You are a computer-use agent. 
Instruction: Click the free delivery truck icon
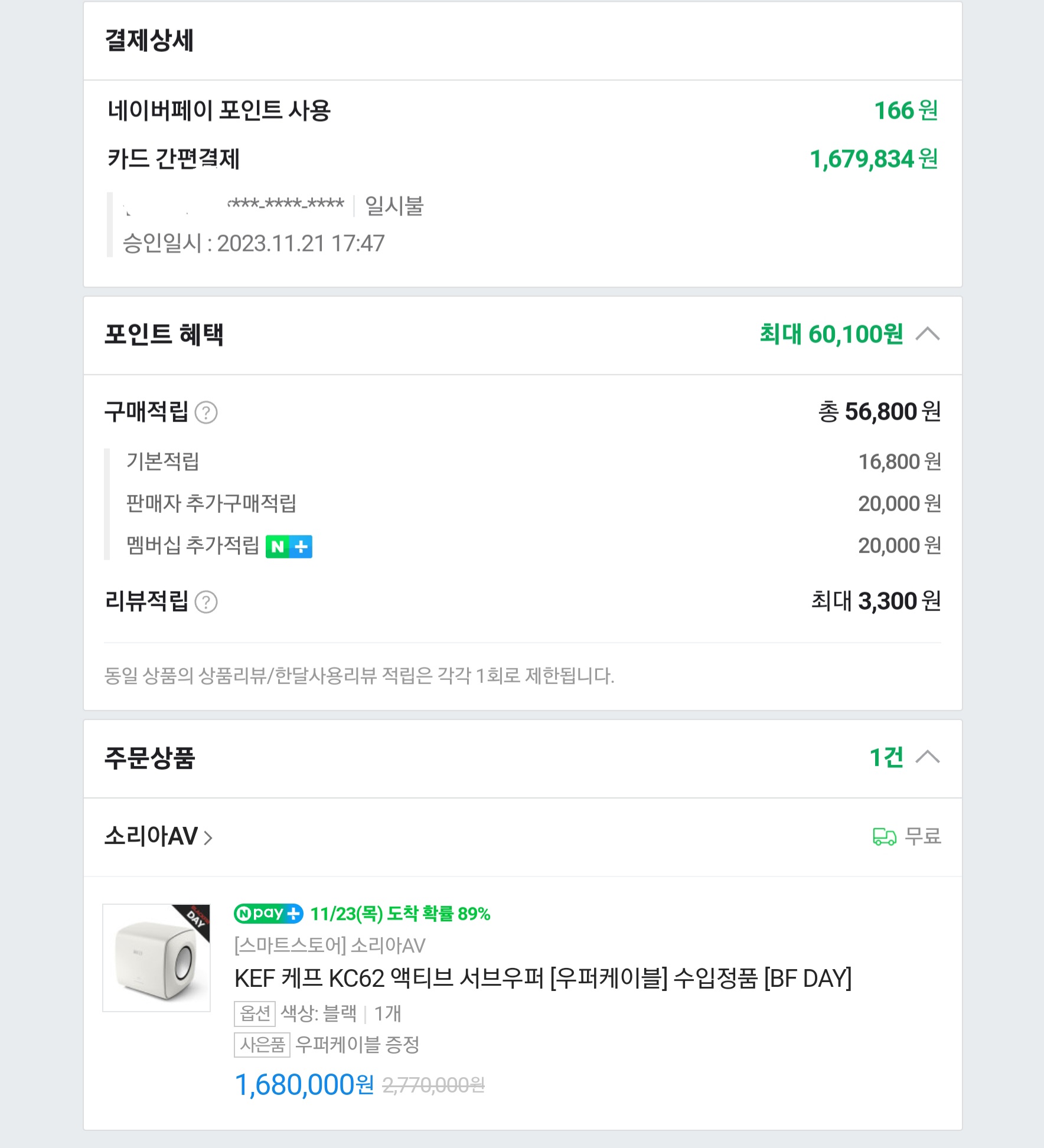click(x=884, y=836)
